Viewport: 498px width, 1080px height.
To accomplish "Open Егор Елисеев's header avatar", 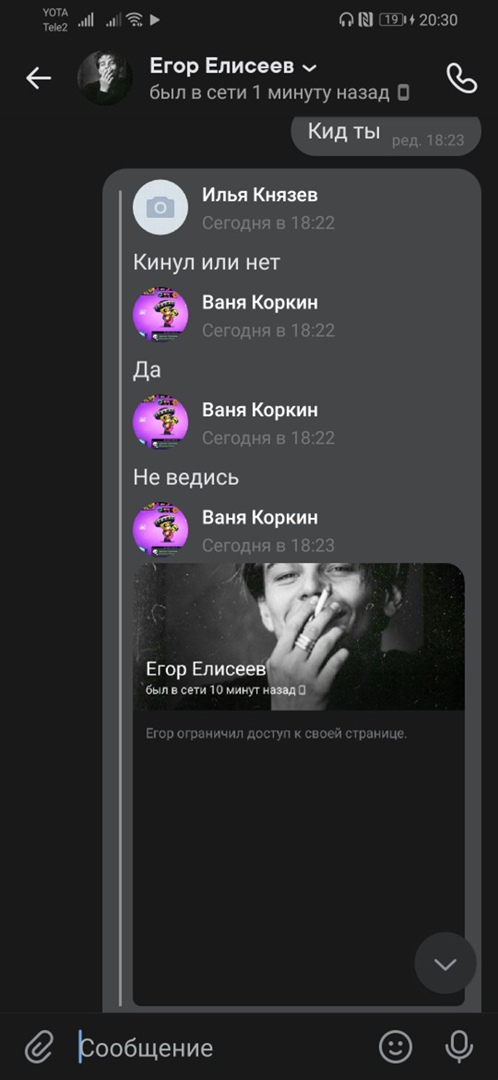I will 105,78.
